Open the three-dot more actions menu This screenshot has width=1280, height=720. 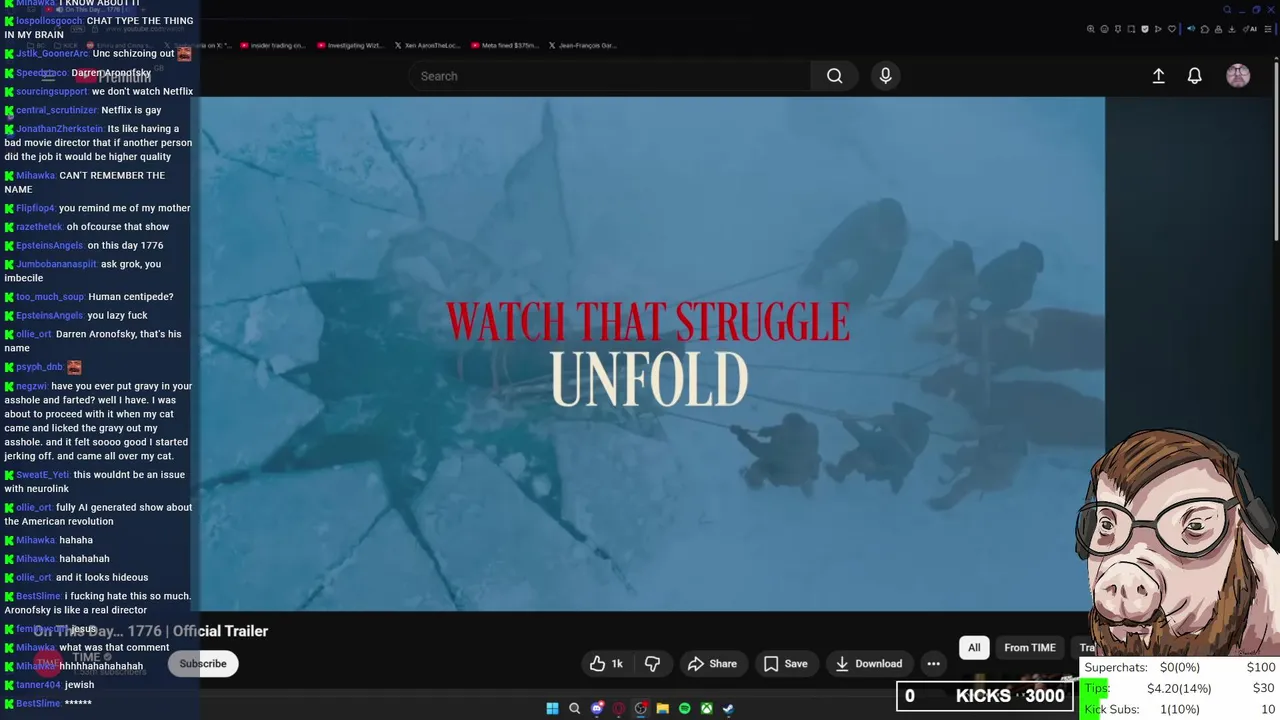point(933,664)
